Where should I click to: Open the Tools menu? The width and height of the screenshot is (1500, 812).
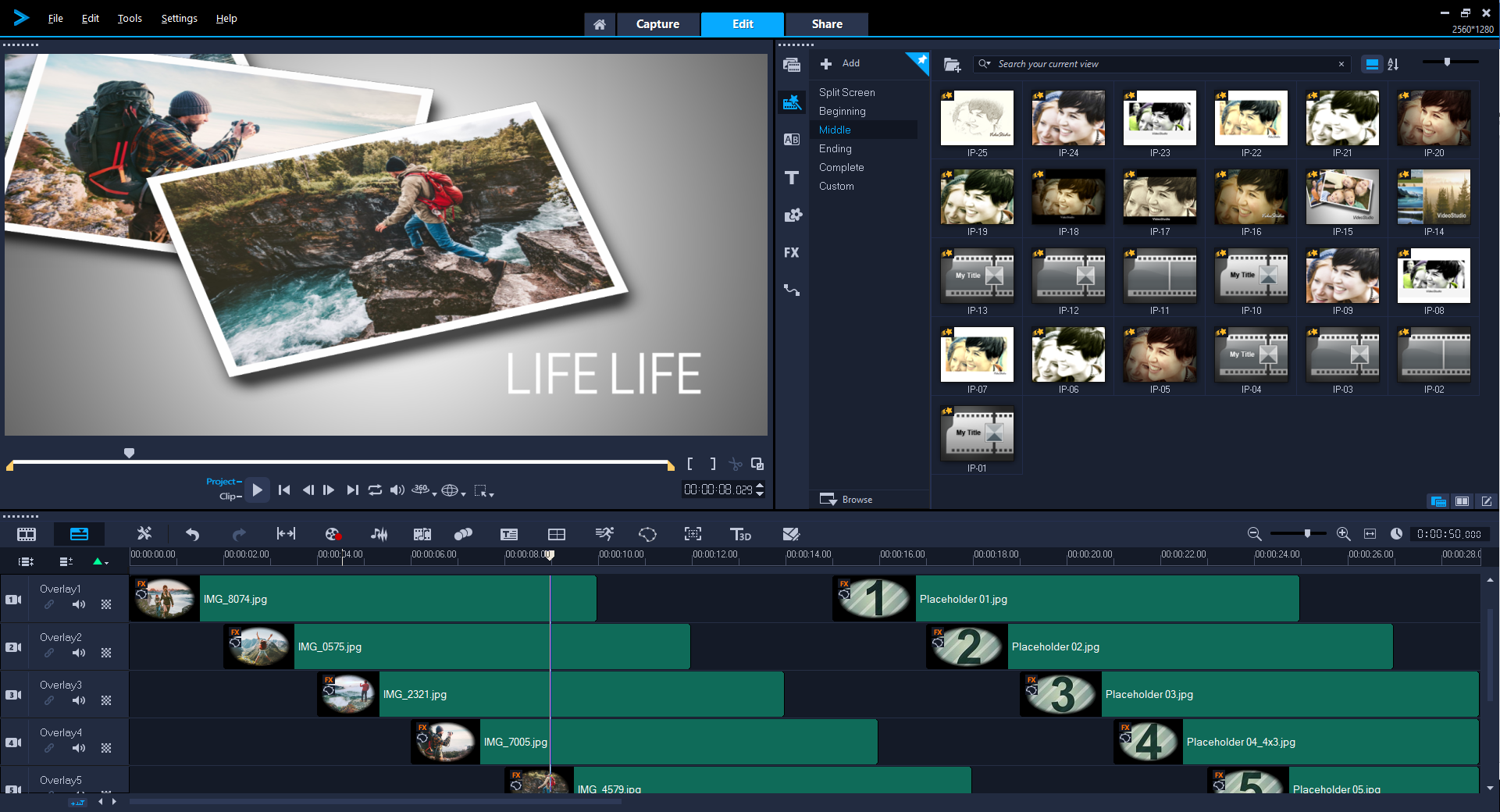pos(130,18)
